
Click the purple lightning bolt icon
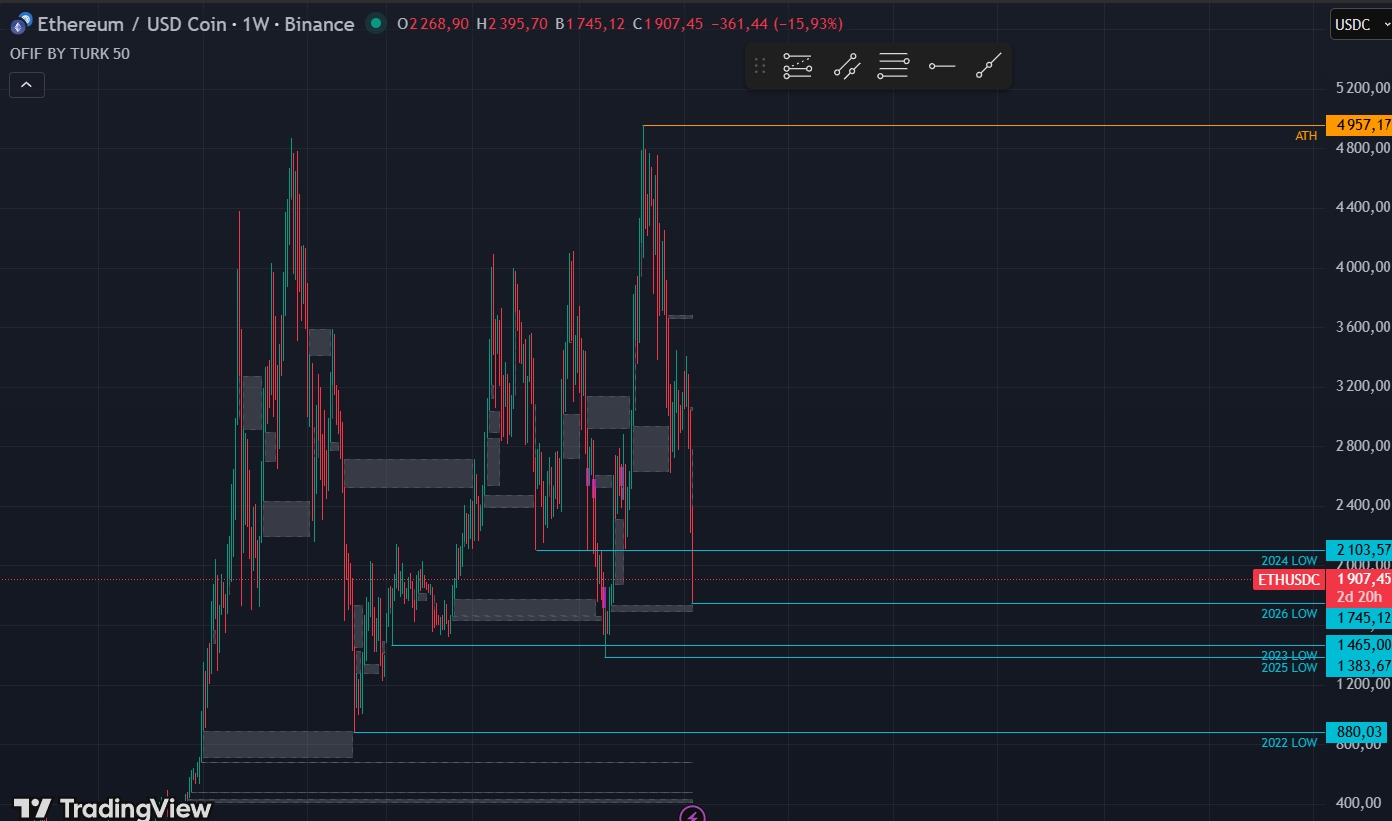[692, 815]
